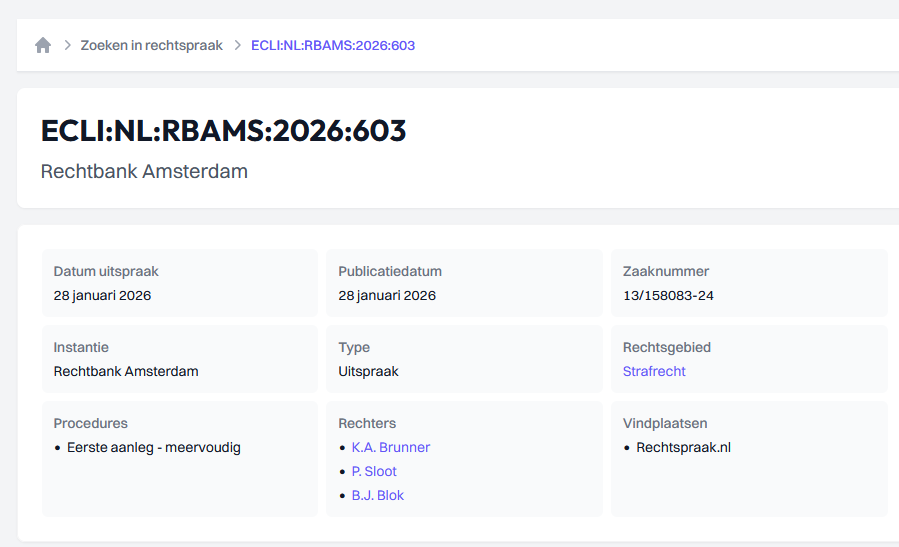Click the chevron right after the home icon
Screen dimensions: 899x547
[68, 45]
